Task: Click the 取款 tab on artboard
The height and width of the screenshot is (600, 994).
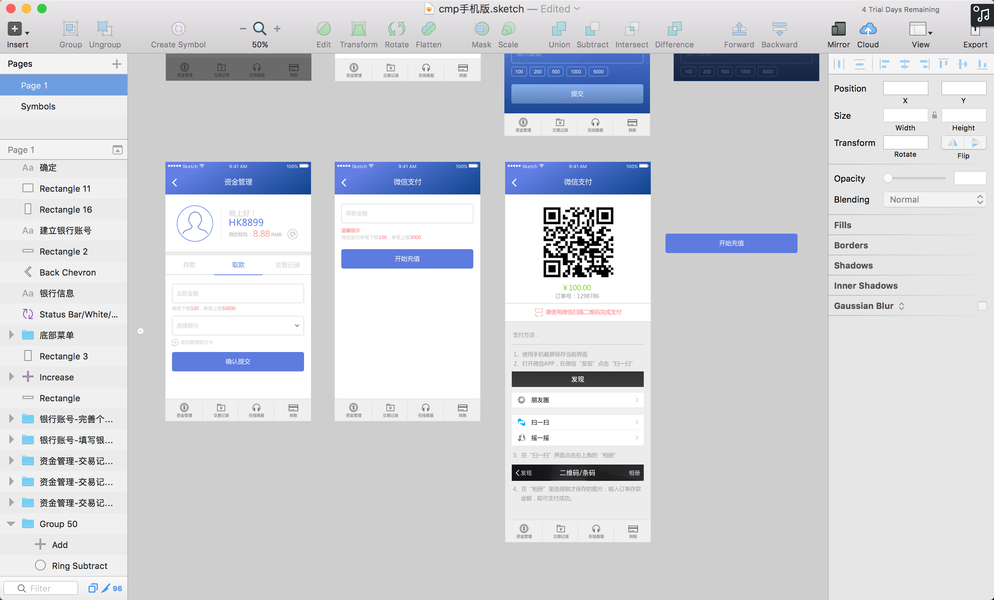Action: point(238,264)
